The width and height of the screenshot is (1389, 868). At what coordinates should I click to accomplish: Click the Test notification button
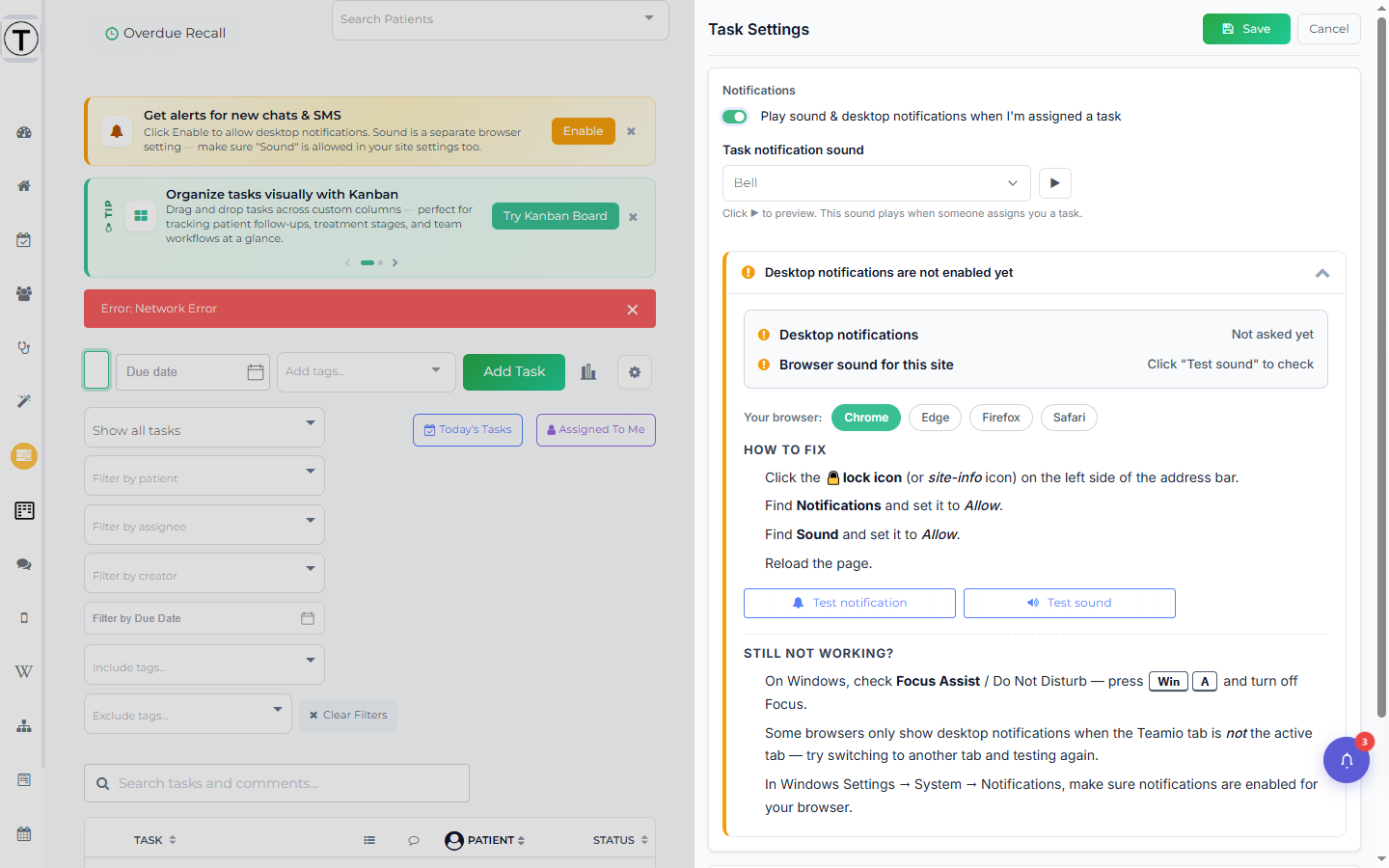point(850,603)
